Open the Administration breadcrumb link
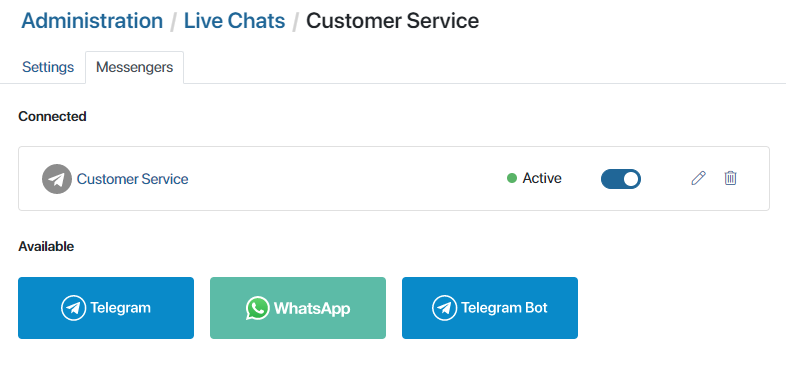The width and height of the screenshot is (786, 375). click(92, 21)
